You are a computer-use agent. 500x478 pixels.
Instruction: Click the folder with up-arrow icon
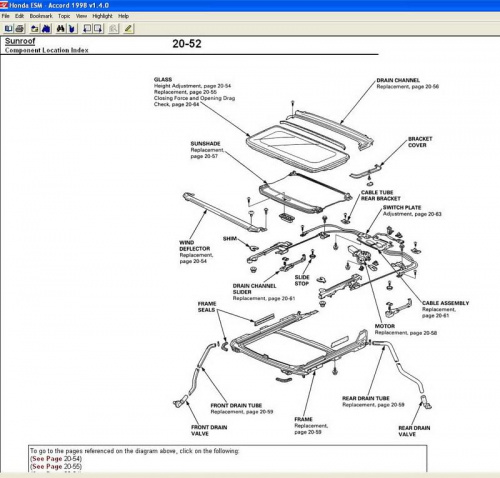pyautogui.click(x=35, y=29)
